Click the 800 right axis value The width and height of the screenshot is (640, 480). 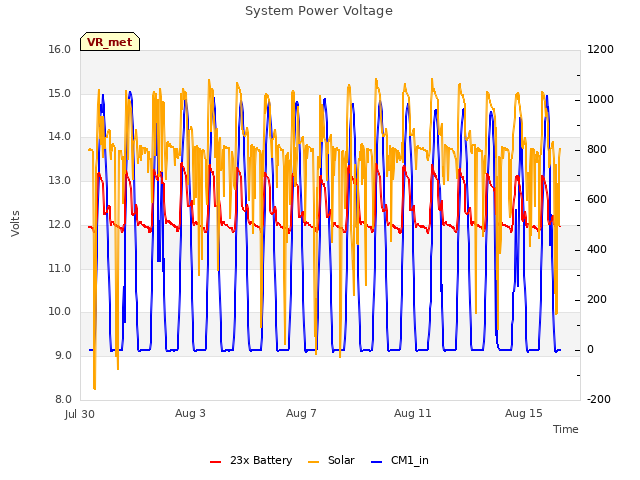click(x=597, y=149)
